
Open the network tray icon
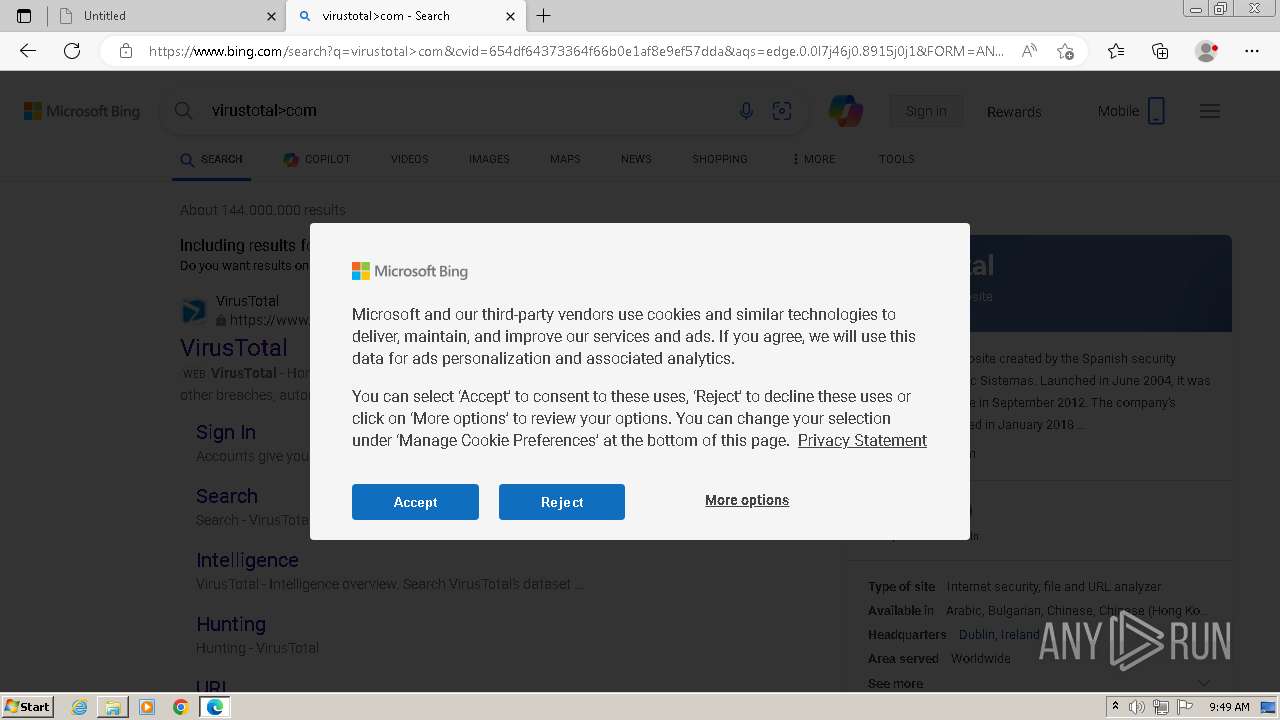(1161, 707)
